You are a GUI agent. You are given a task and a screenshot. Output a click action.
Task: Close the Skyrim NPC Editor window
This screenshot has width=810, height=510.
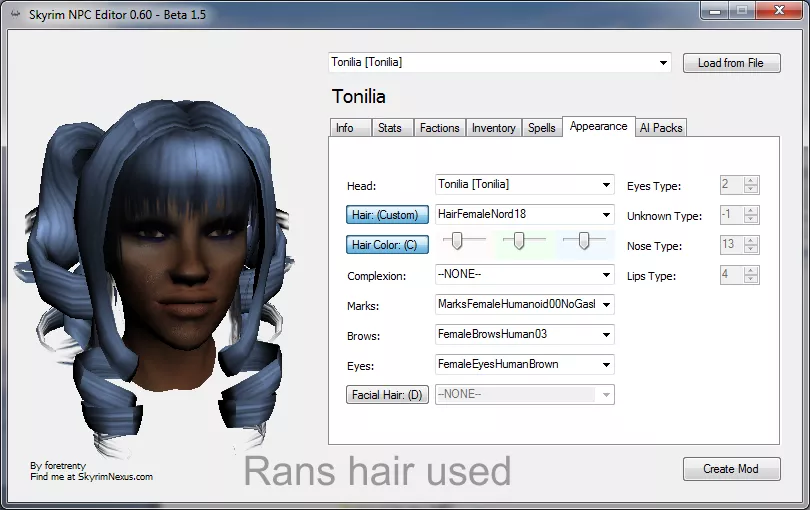779,11
